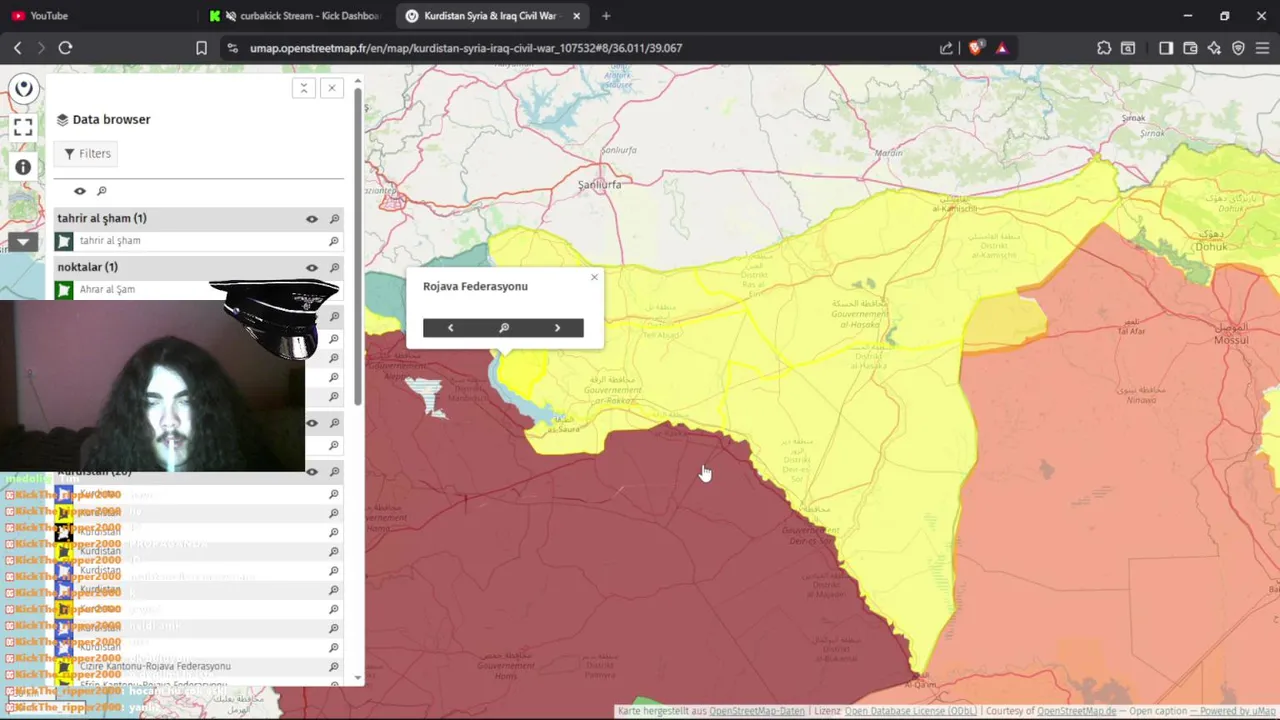This screenshot has width=1280, height=720.
Task: Bookmark this page in the address bar
Action: pos(201,48)
